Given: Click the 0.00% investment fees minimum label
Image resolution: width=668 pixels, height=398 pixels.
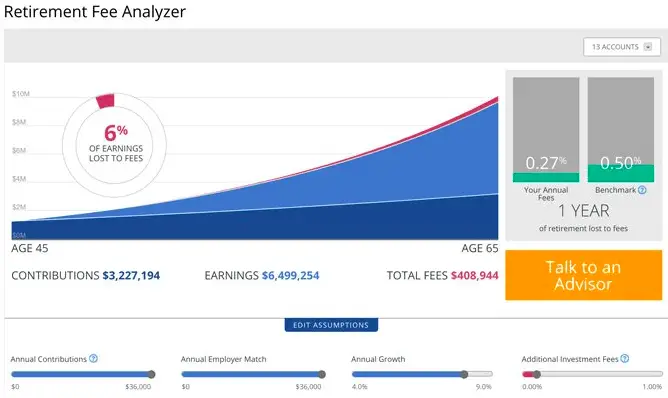Looking at the screenshot, I should pyautogui.click(x=532, y=387).
